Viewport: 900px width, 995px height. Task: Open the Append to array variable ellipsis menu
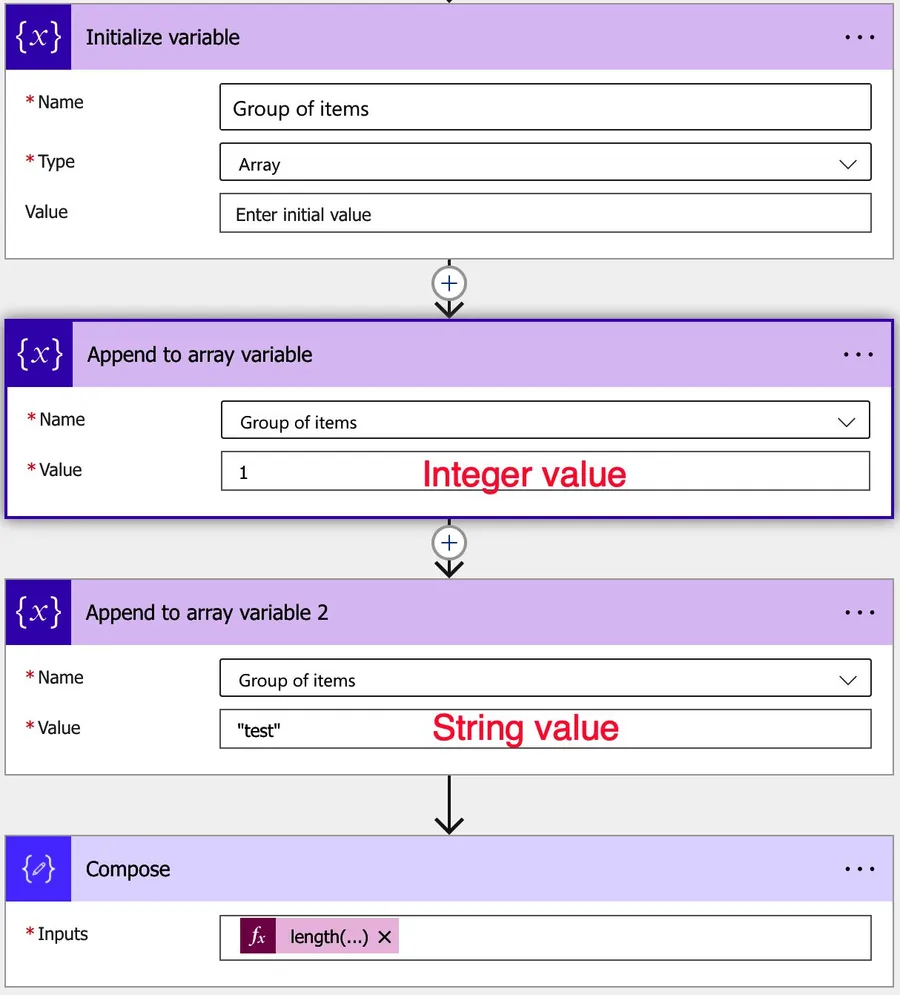[858, 355]
